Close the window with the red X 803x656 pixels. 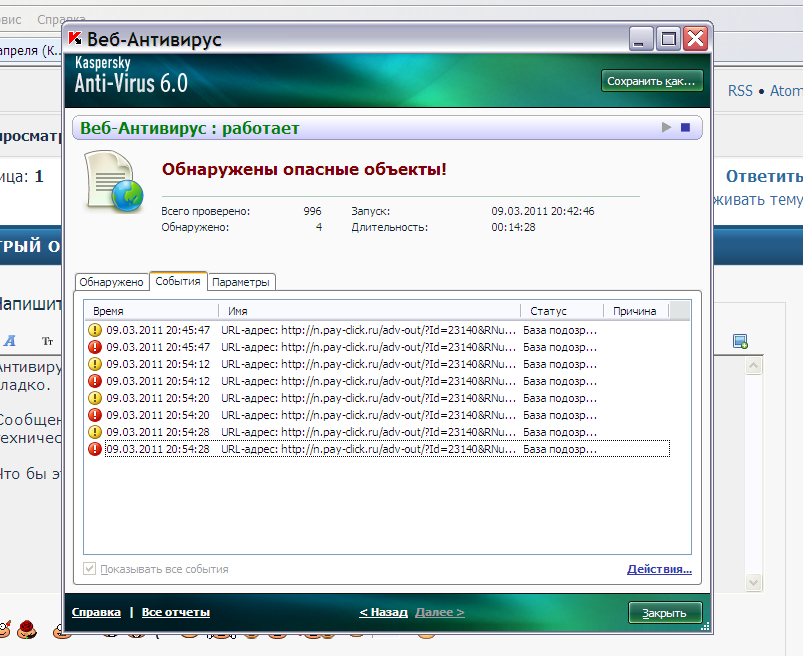pyautogui.click(x=695, y=39)
